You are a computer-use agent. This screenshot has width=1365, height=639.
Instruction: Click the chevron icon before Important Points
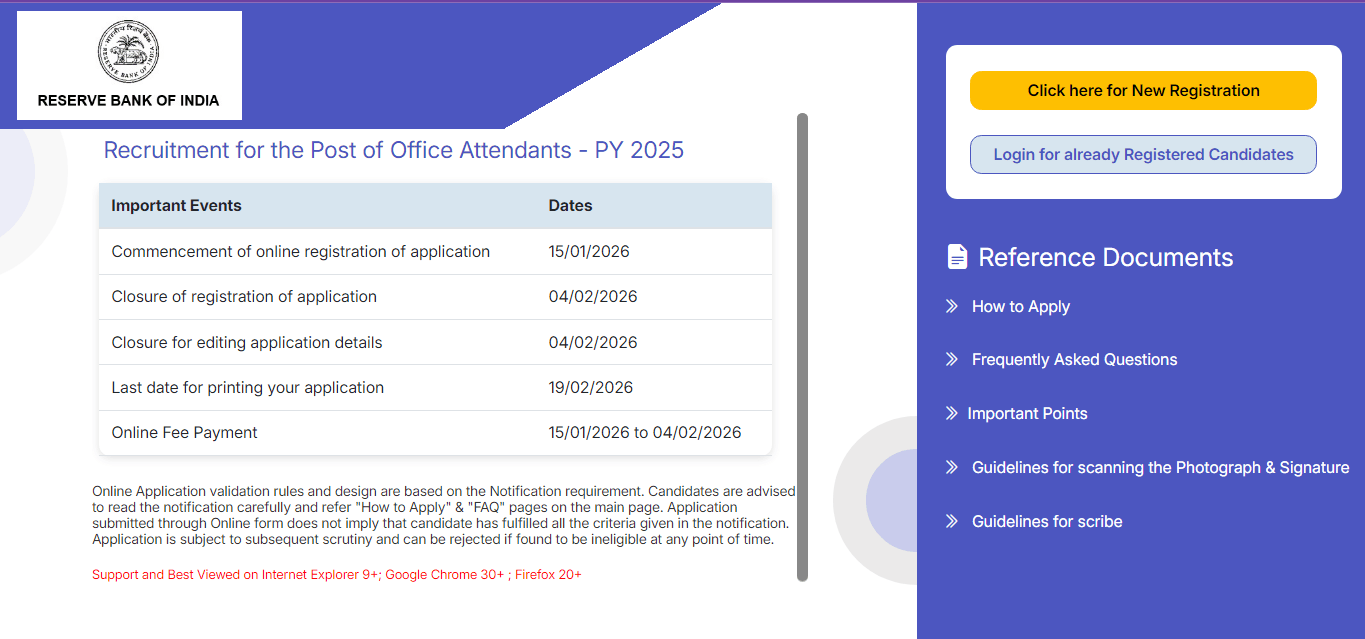950,413
